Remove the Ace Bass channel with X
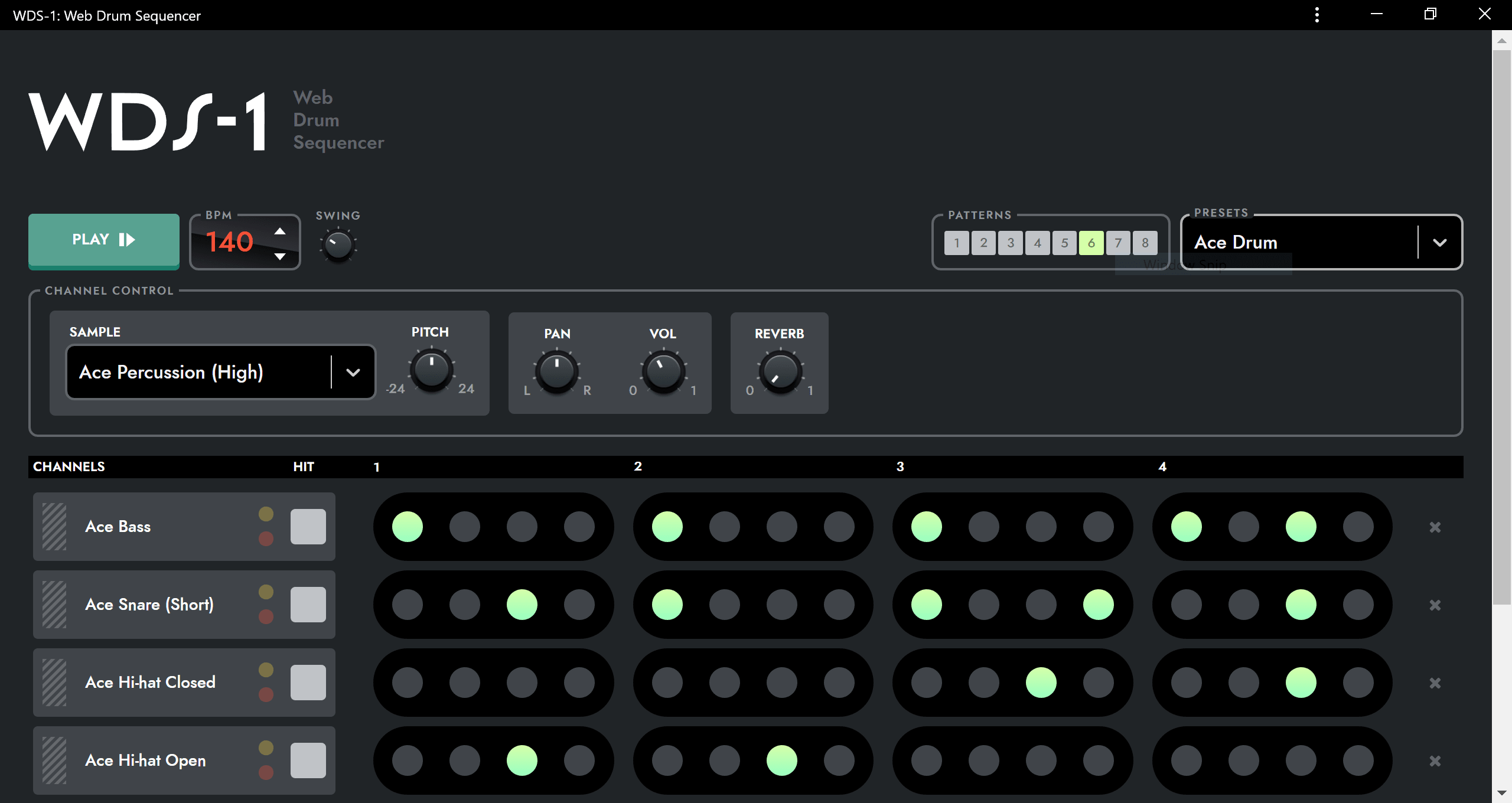 click(x=1435, y=527)
